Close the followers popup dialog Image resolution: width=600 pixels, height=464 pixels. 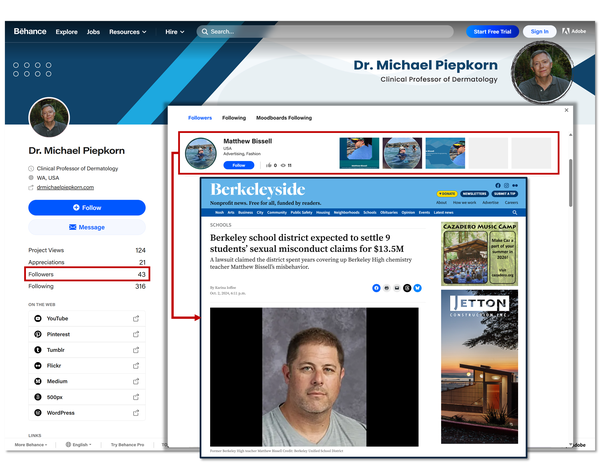[x=566, y=110]
